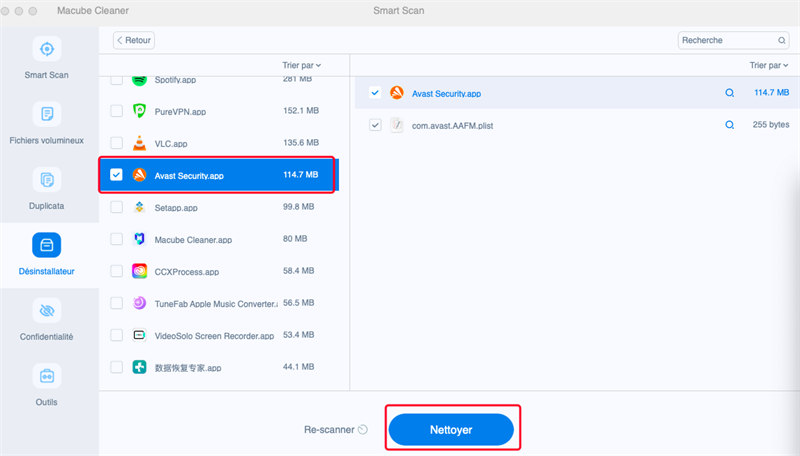The image size is (800, 456).
Task: Select TuneFab Apple Music Converter name
Action: (x=216, y=304)
